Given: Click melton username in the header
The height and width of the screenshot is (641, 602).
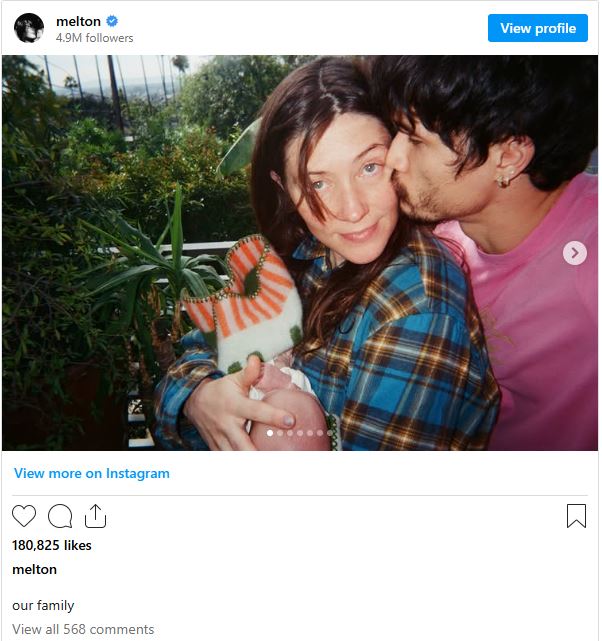Looking at the screenshot, I should click(78, 21).
